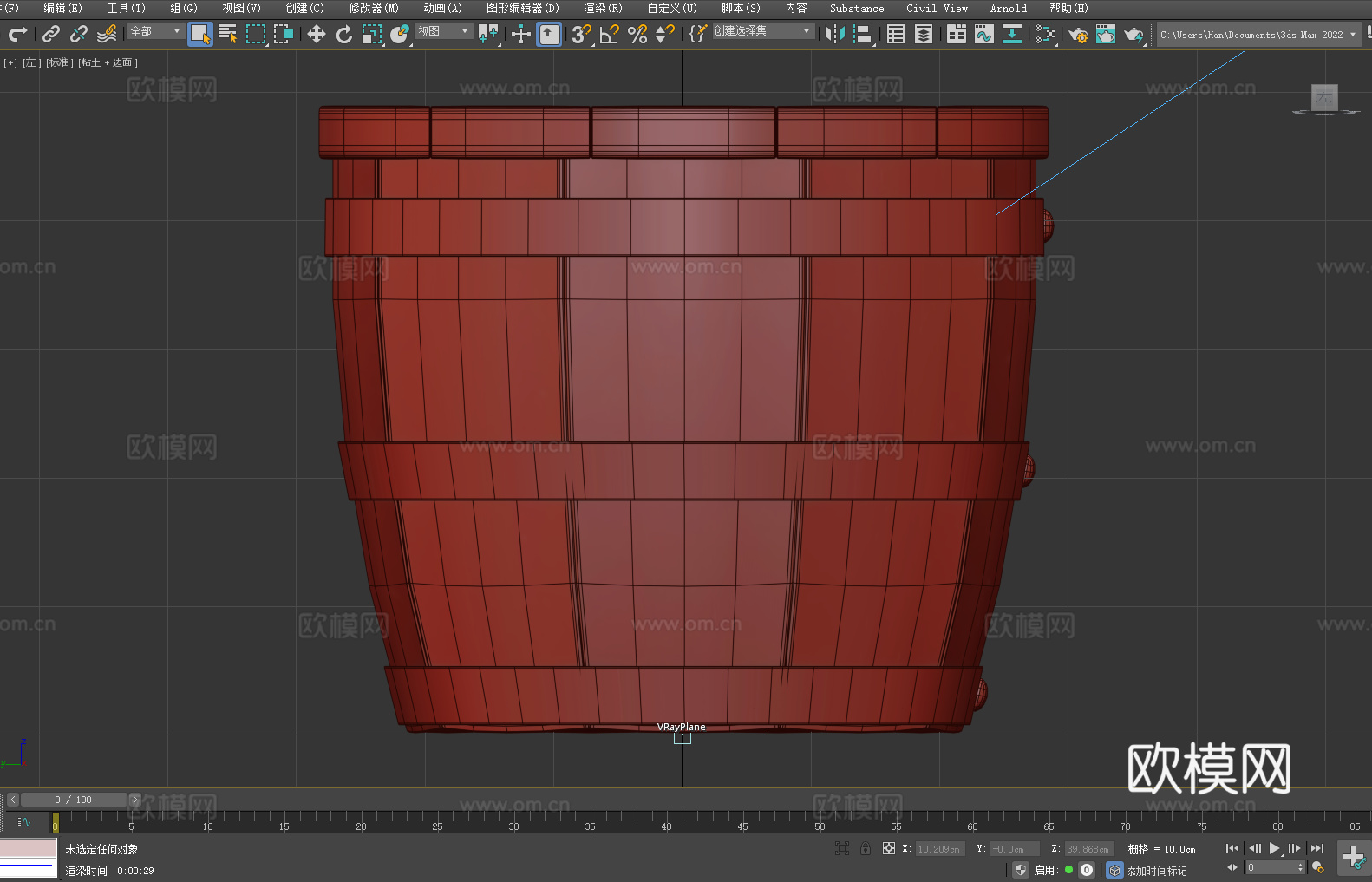Click the toolbar icon right of Curve Editor
The image size is (1372, 882).
[1012, 34]
